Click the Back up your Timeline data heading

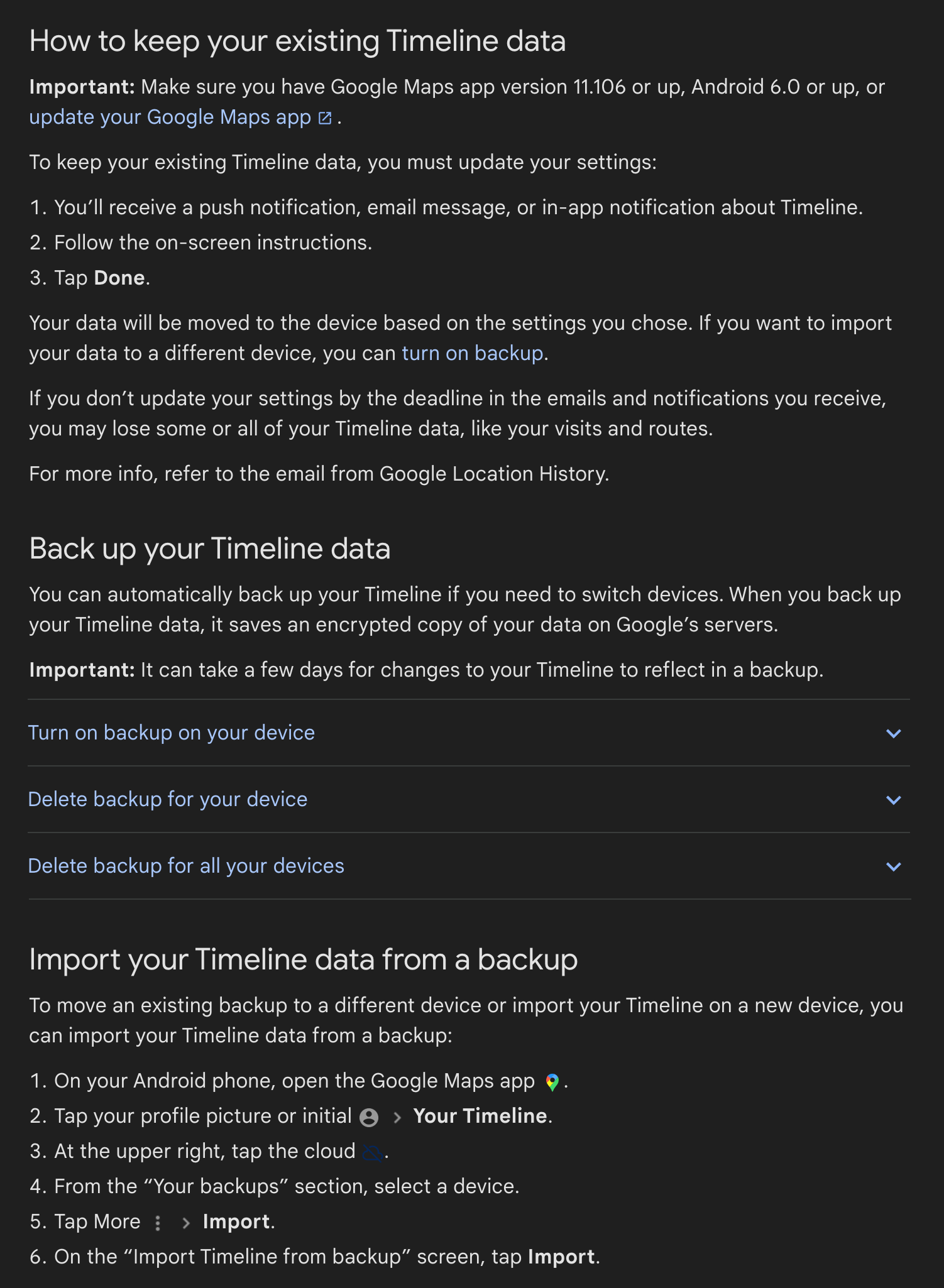click(210, 548)
